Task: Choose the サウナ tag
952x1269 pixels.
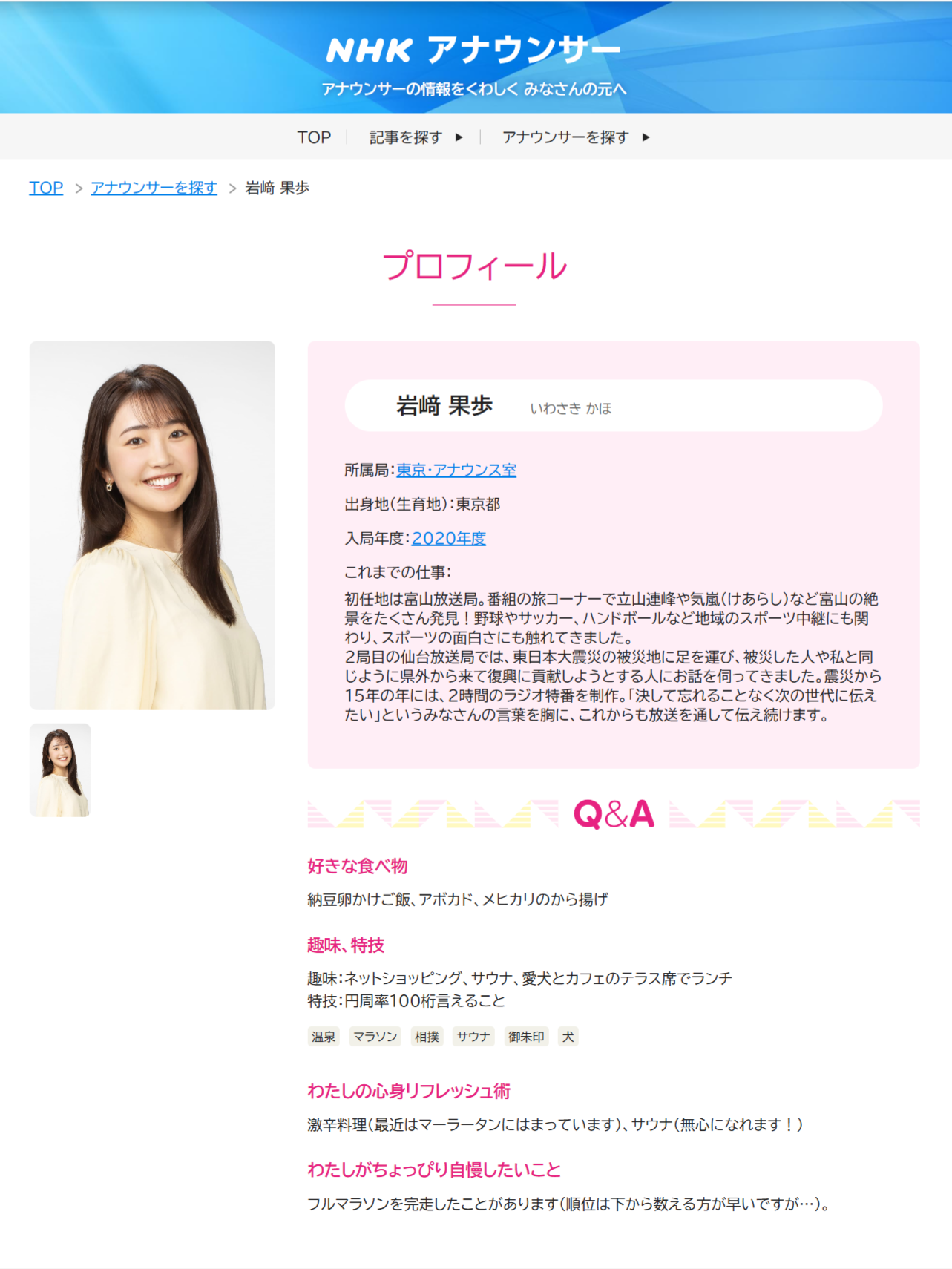Action: click(x=473, y=1037)
